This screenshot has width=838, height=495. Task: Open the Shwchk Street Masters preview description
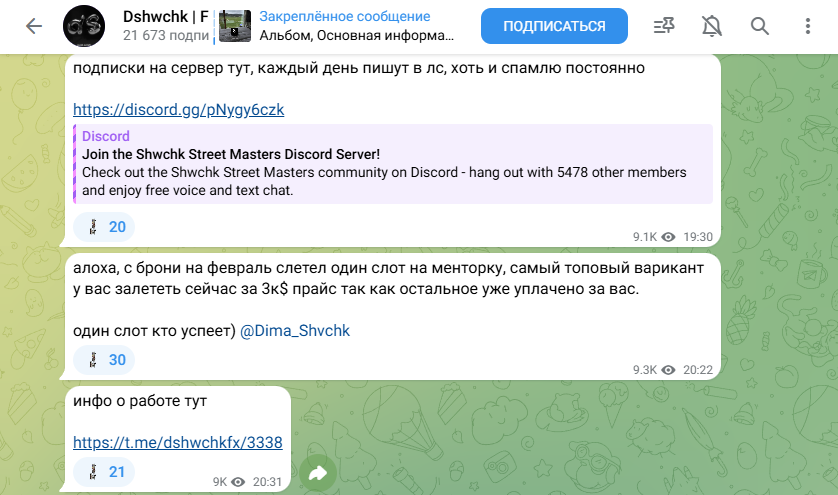[x=384, y=181]
